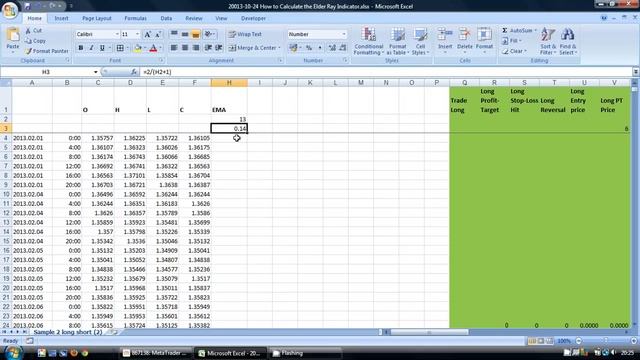Screen dimensions: 640x360
Task: Center text horizontally
Action: coord(185,48)
